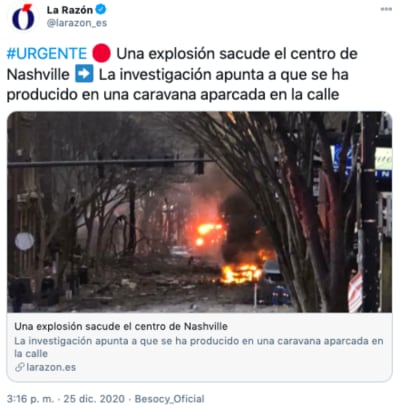Open the larazon.es domain link
This screenshot has height=406, width=400.
[51, 367]
